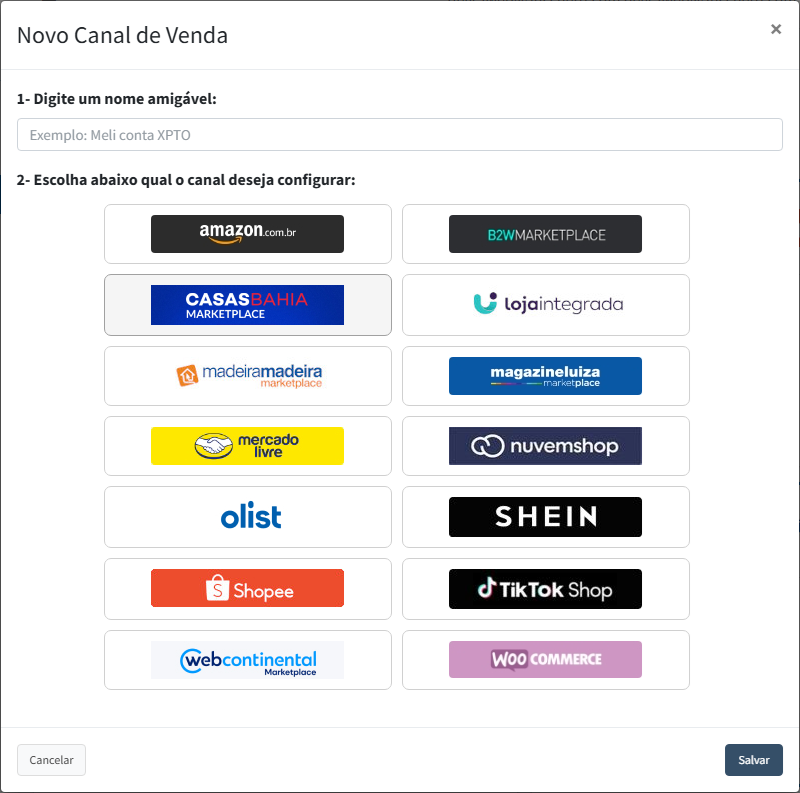
Task: Select the SHEIN channel option
Action: click(545, 516)
